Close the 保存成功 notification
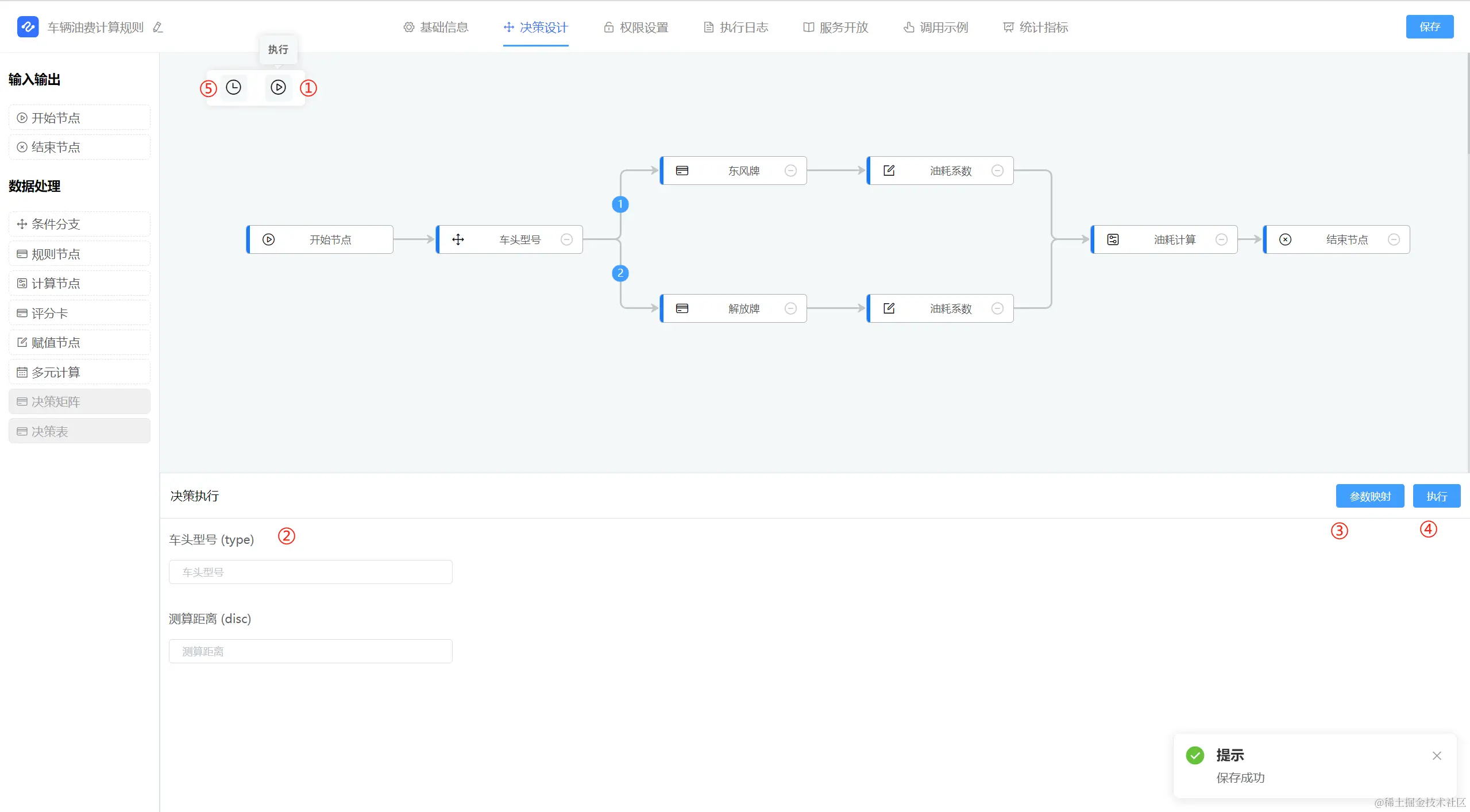The height and width of the screenshot is (812, 1470). [1437, 756]
